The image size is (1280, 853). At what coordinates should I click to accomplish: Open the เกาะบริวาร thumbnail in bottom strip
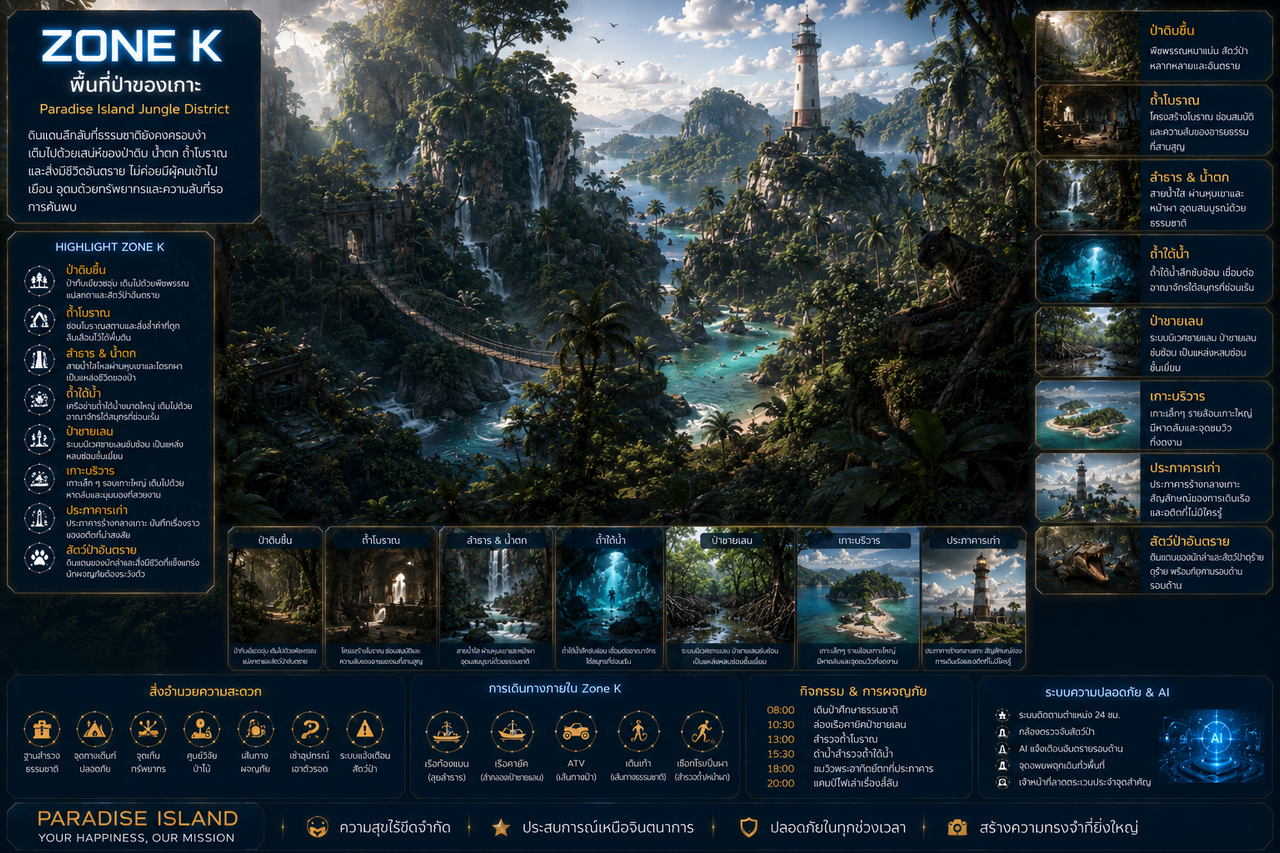[858, 598]
